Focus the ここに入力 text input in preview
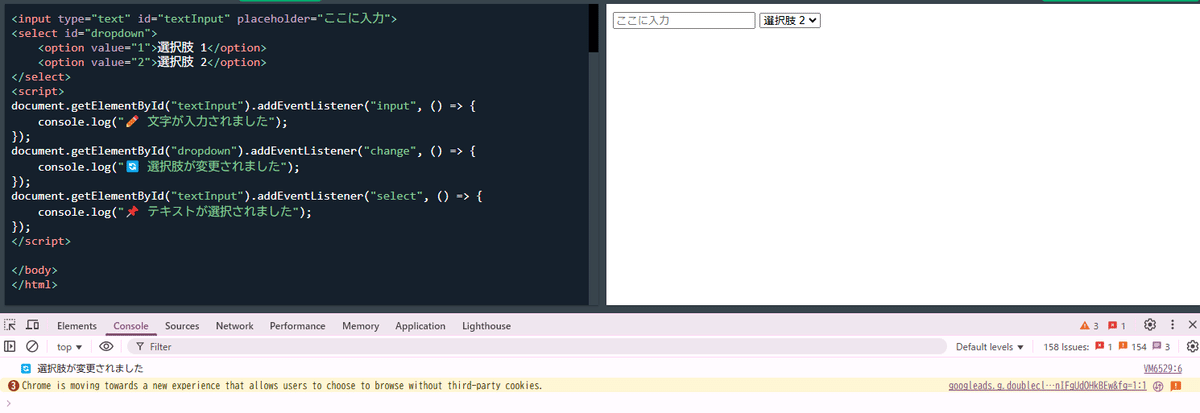This screenshot has width=1200, height=413. [684, 20]
